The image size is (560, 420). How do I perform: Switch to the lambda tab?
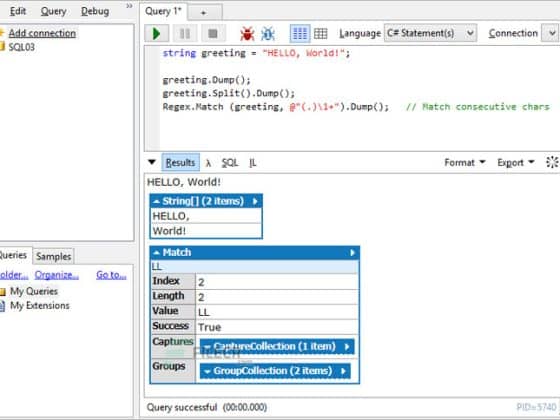point(208,163)
